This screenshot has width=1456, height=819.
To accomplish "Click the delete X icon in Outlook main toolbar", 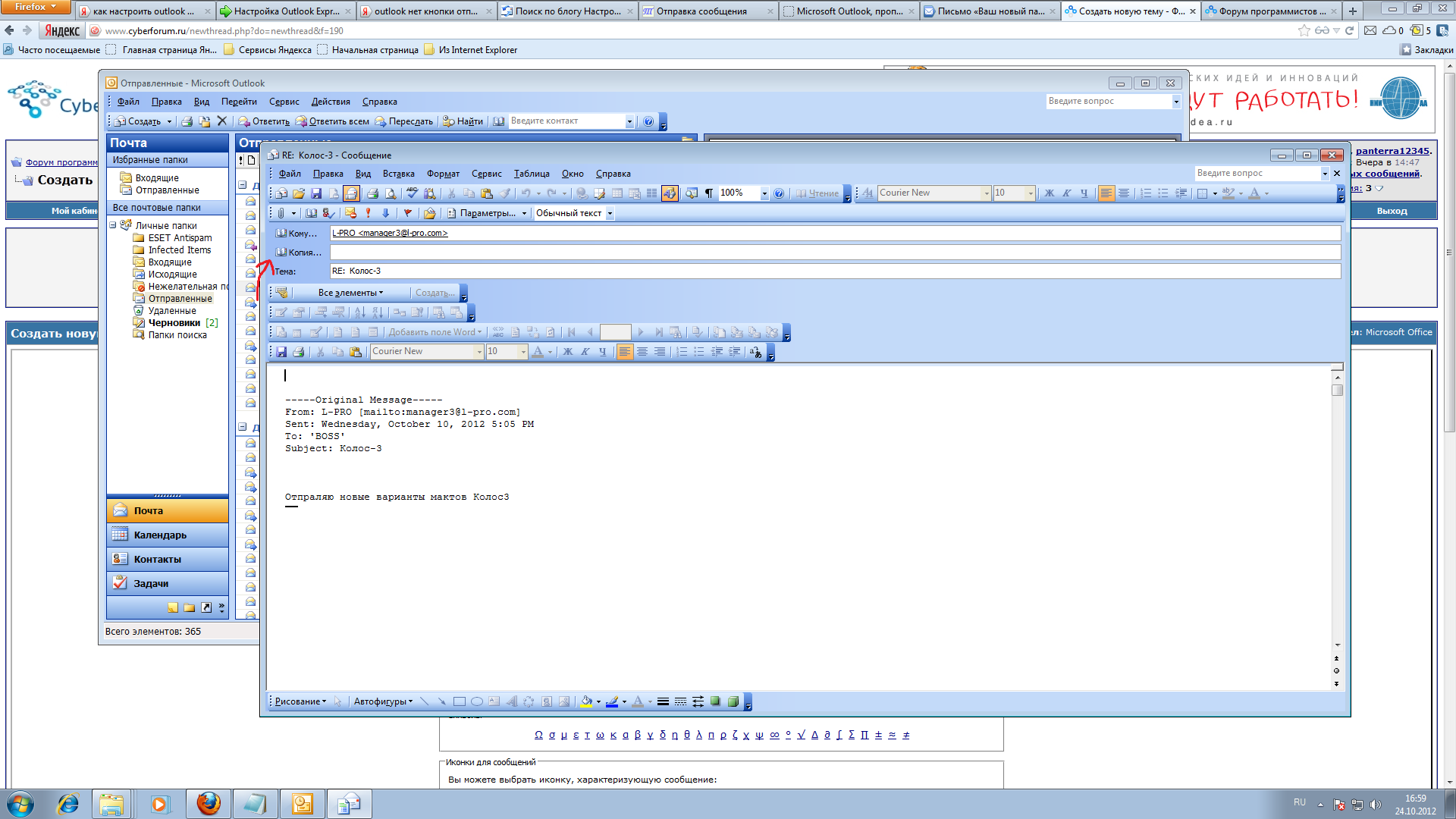I will pos(221,121).
